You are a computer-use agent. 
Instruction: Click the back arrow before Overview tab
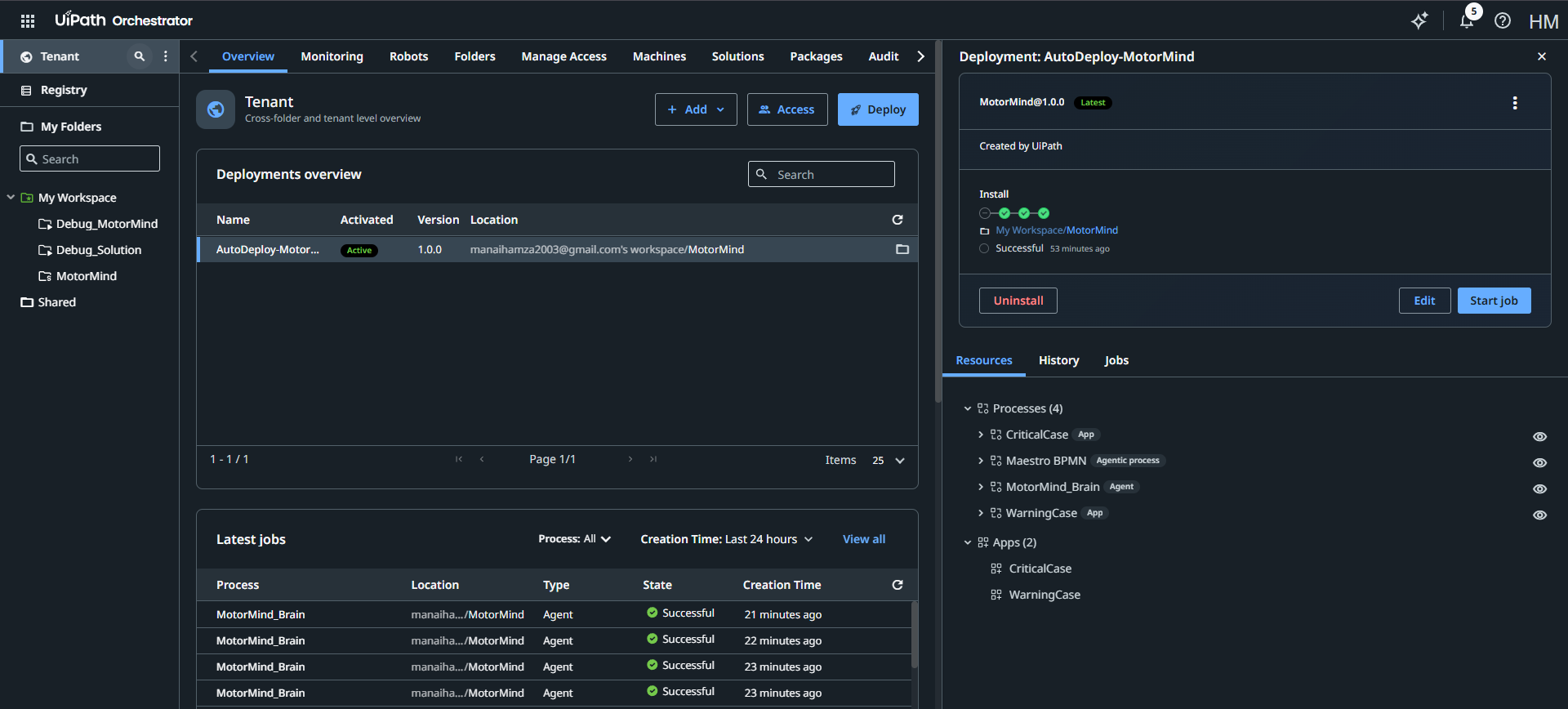194,56
